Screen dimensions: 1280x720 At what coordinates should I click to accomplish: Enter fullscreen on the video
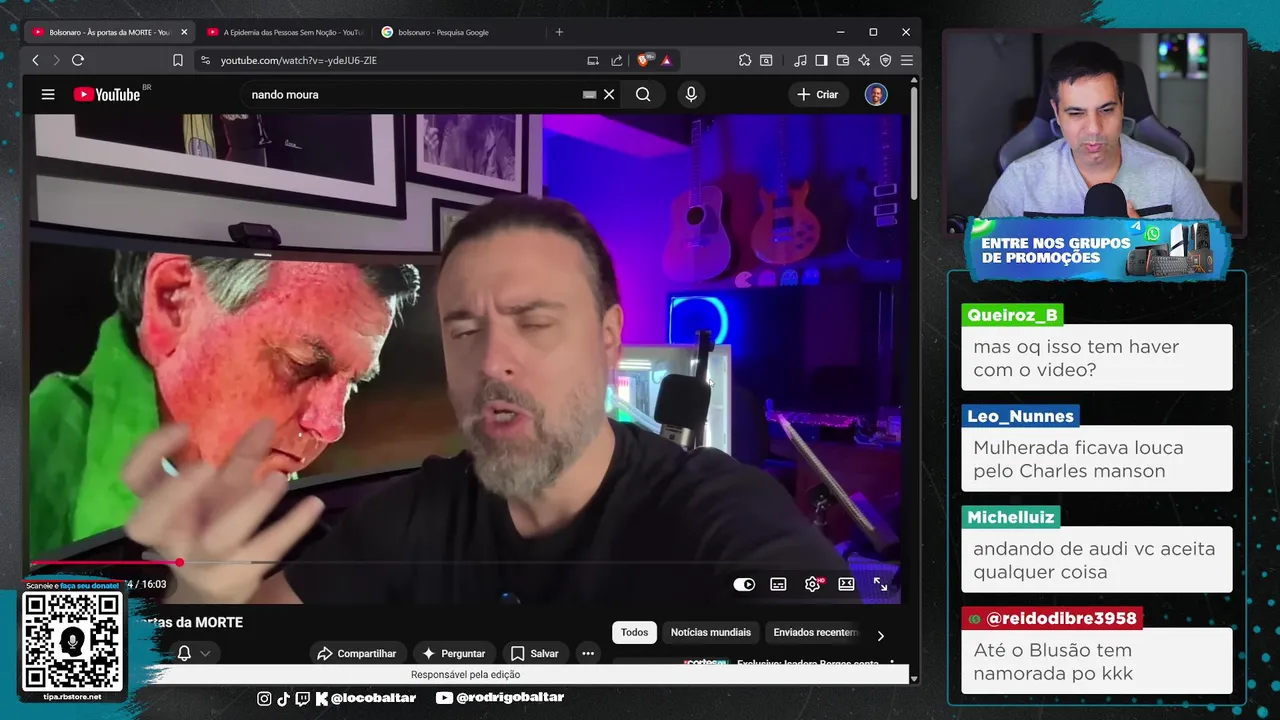[x=880, y=584]
